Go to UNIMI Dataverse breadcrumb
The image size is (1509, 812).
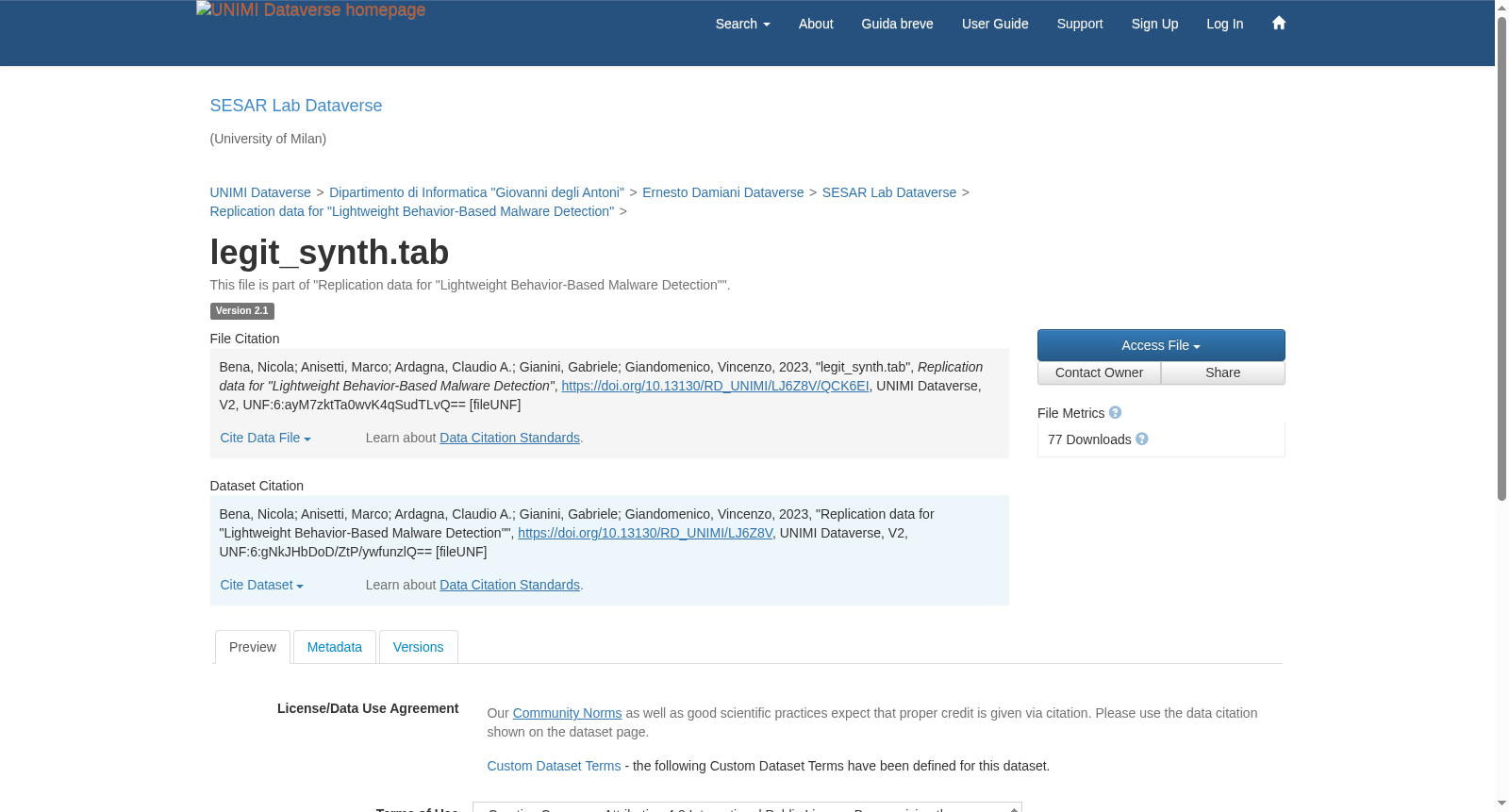pos(260,192)
